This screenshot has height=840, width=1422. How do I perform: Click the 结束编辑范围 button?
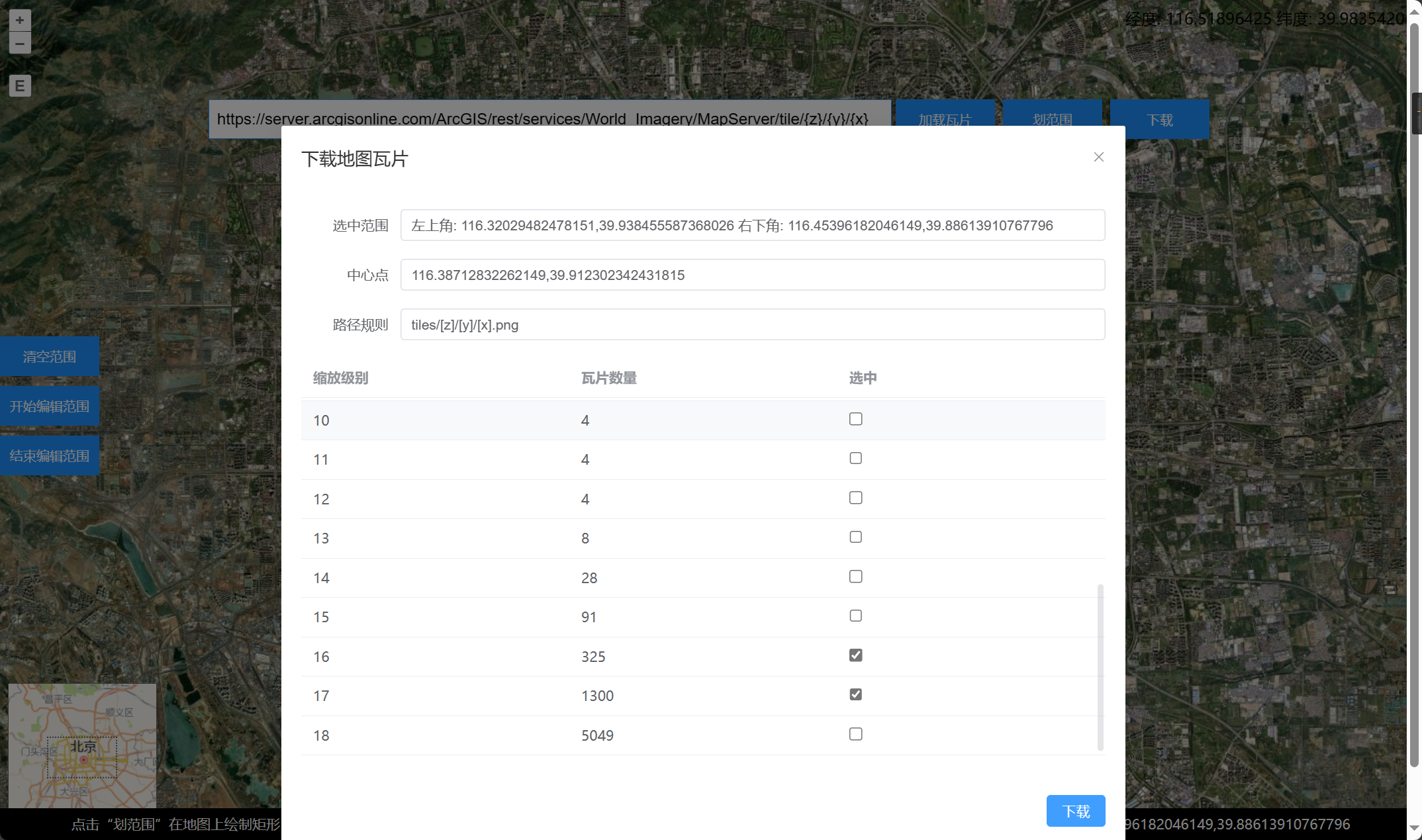coord(49,455)
